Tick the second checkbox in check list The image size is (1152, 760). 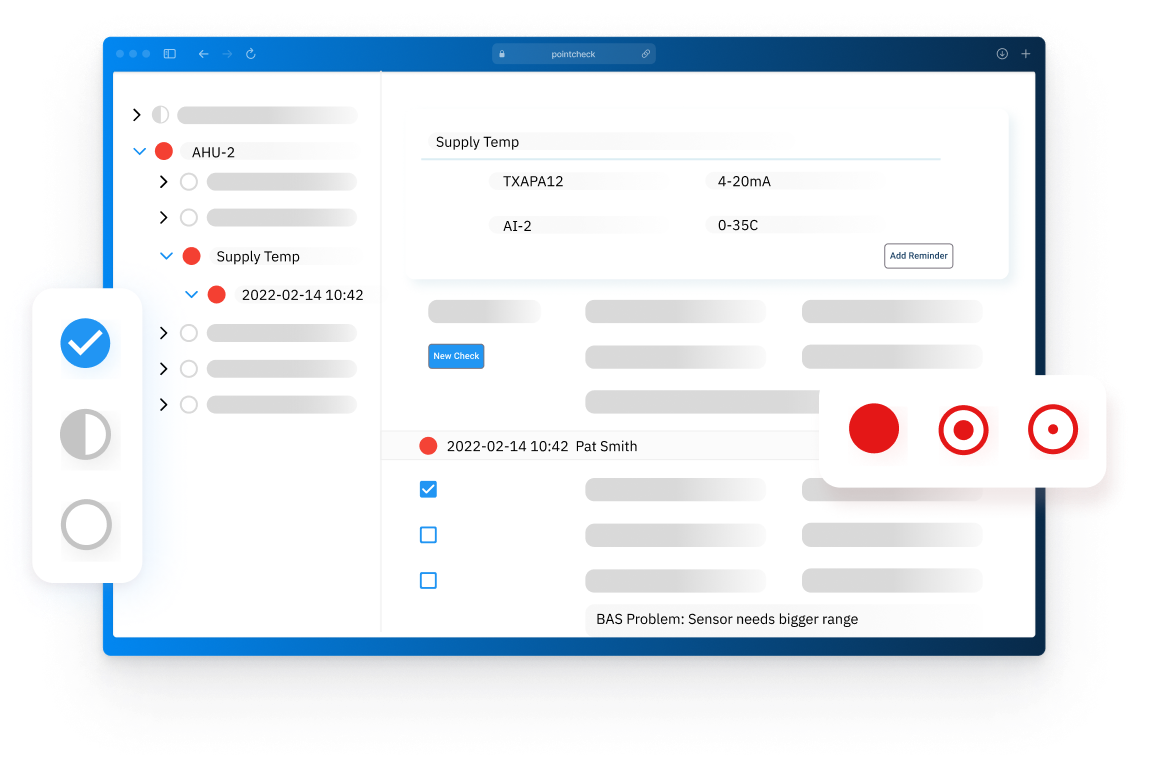[428, 534]
